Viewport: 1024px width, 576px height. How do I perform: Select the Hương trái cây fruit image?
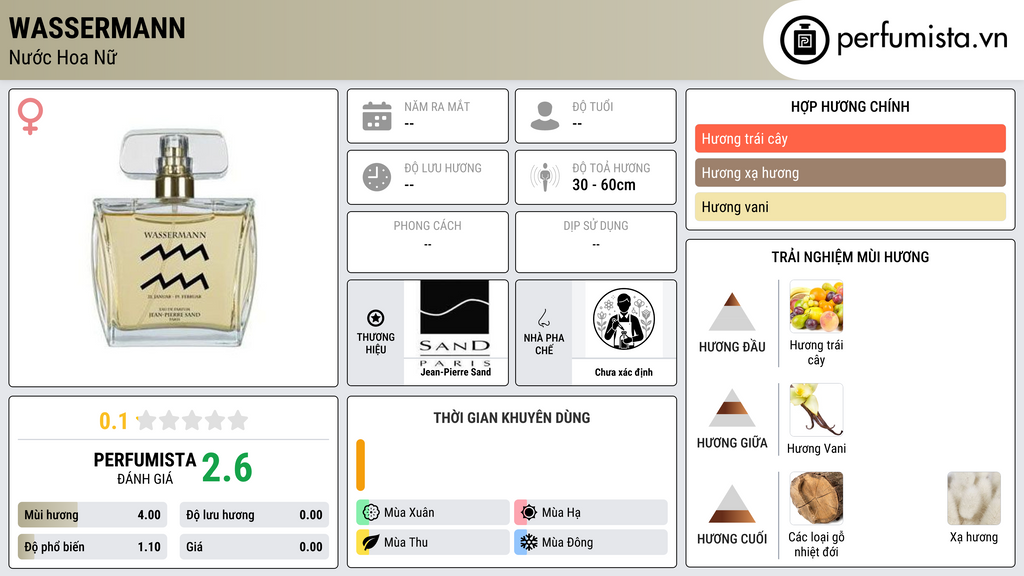coord(816,307)
